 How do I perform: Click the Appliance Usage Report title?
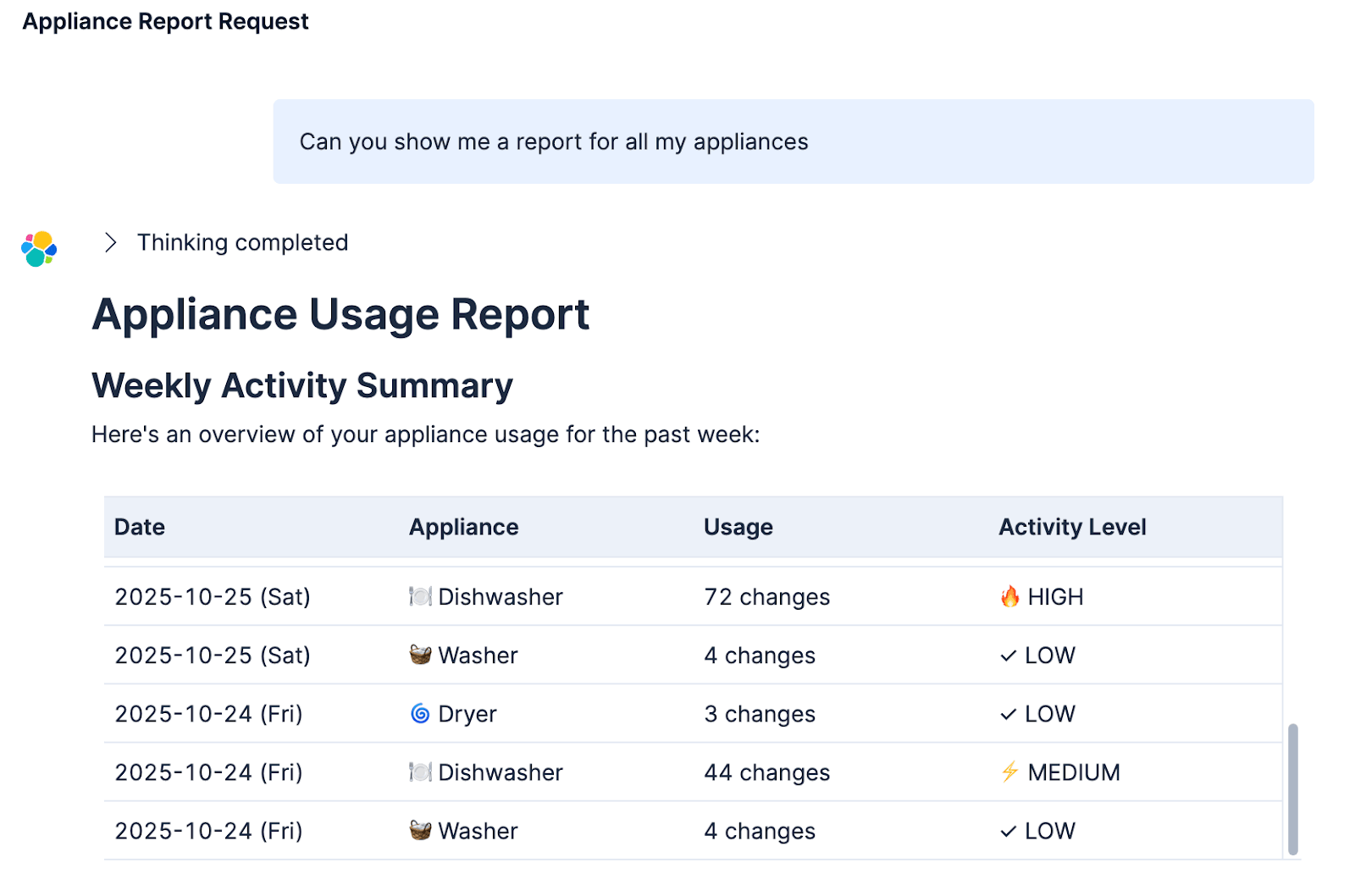point(341,314)
